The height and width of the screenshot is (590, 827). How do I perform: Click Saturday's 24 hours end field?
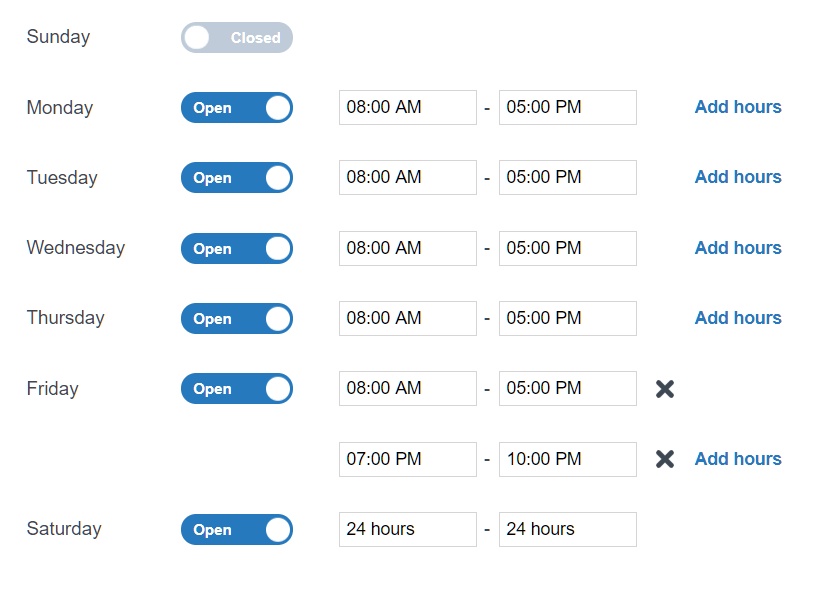click(567, 529)
